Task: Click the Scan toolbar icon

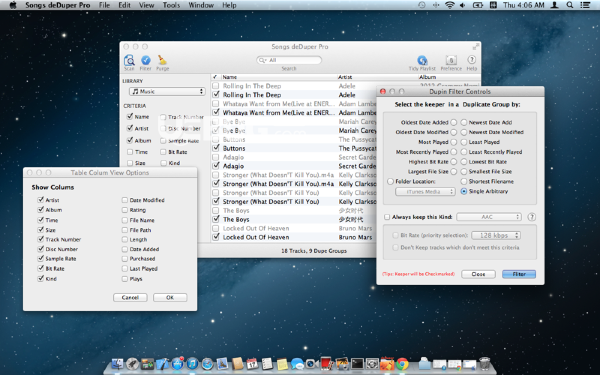Action: [129, 60]
